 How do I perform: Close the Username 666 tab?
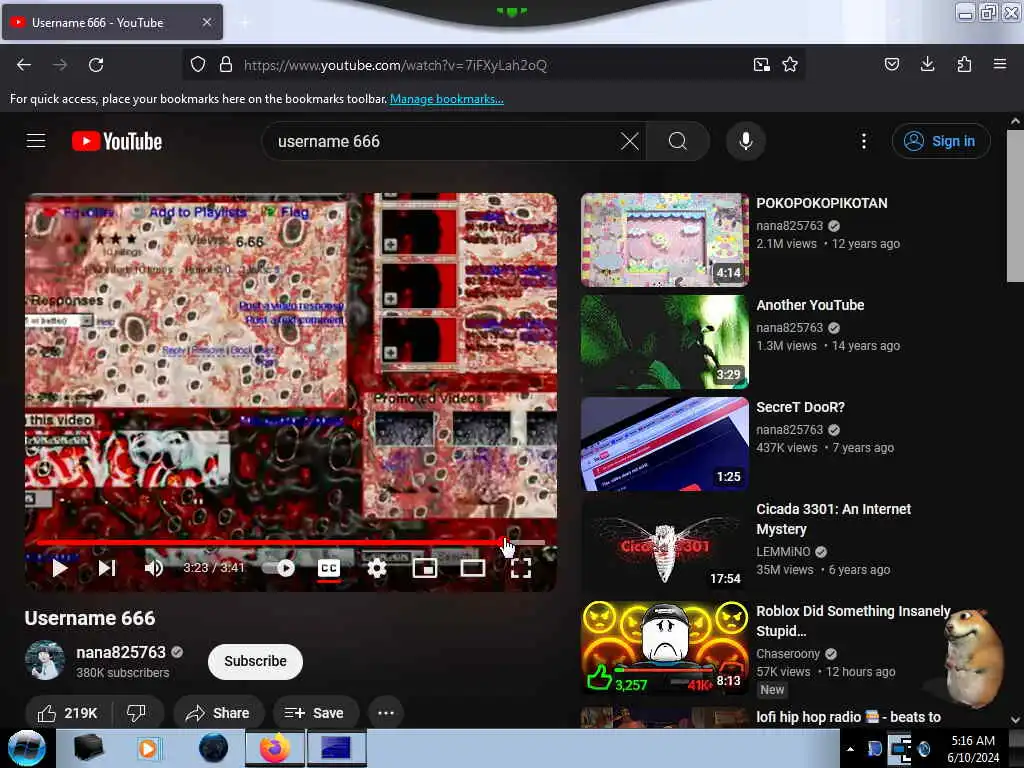[206, 22]
